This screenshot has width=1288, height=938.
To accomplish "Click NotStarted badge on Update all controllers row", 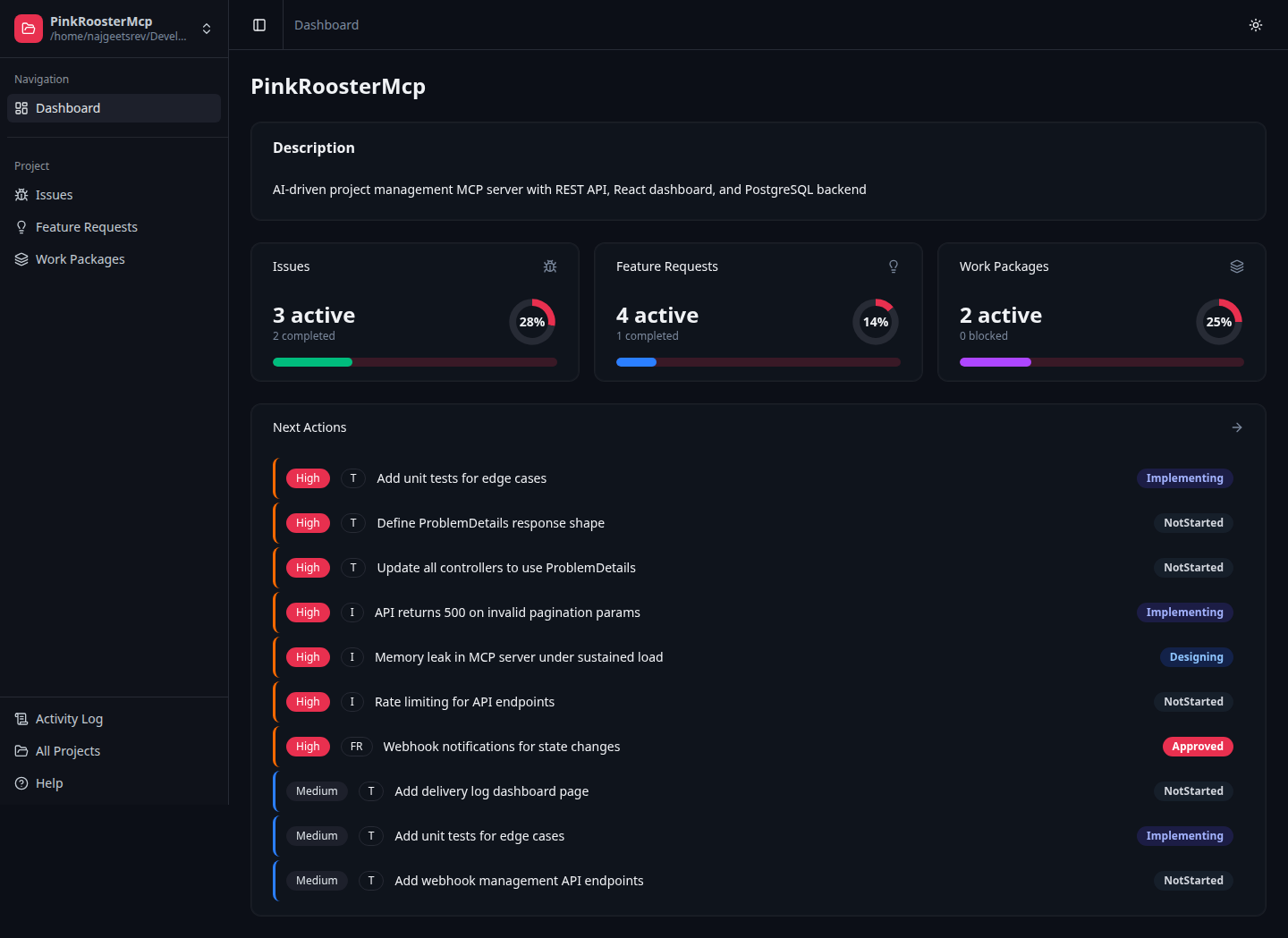I will click(1193, 568).
